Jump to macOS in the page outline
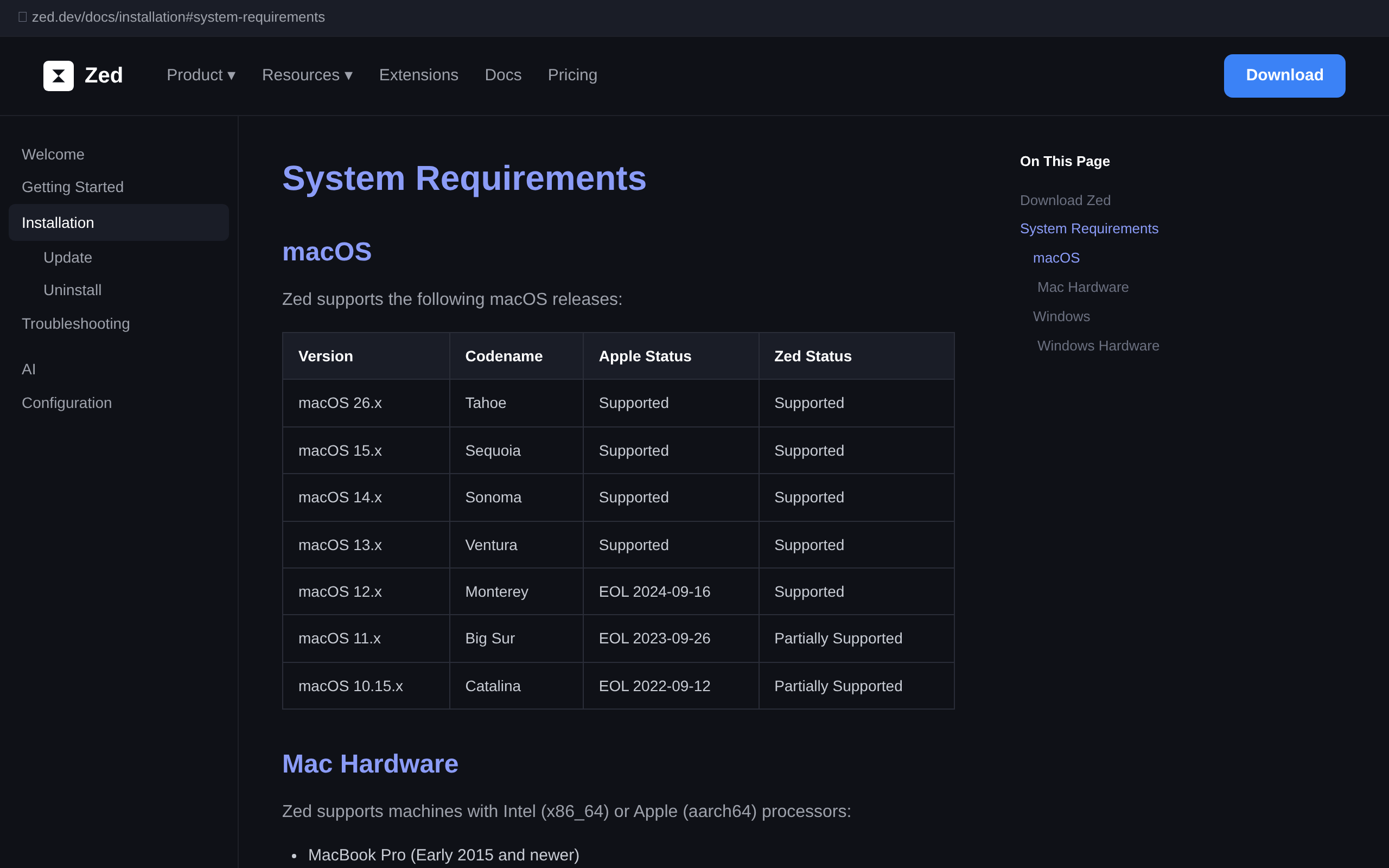 point(1056,258)
